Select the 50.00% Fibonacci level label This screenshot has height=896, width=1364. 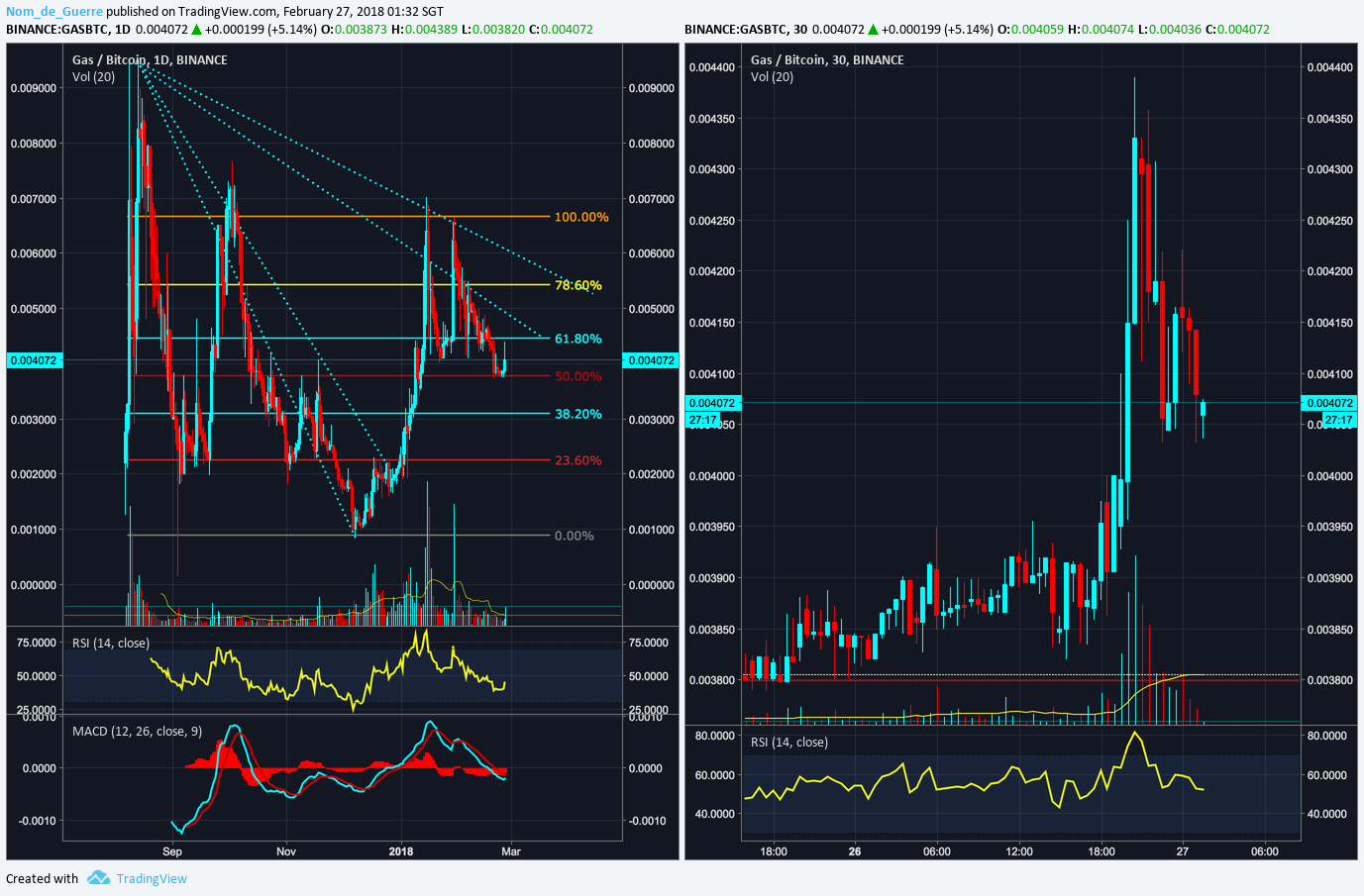tap(578, 376)
